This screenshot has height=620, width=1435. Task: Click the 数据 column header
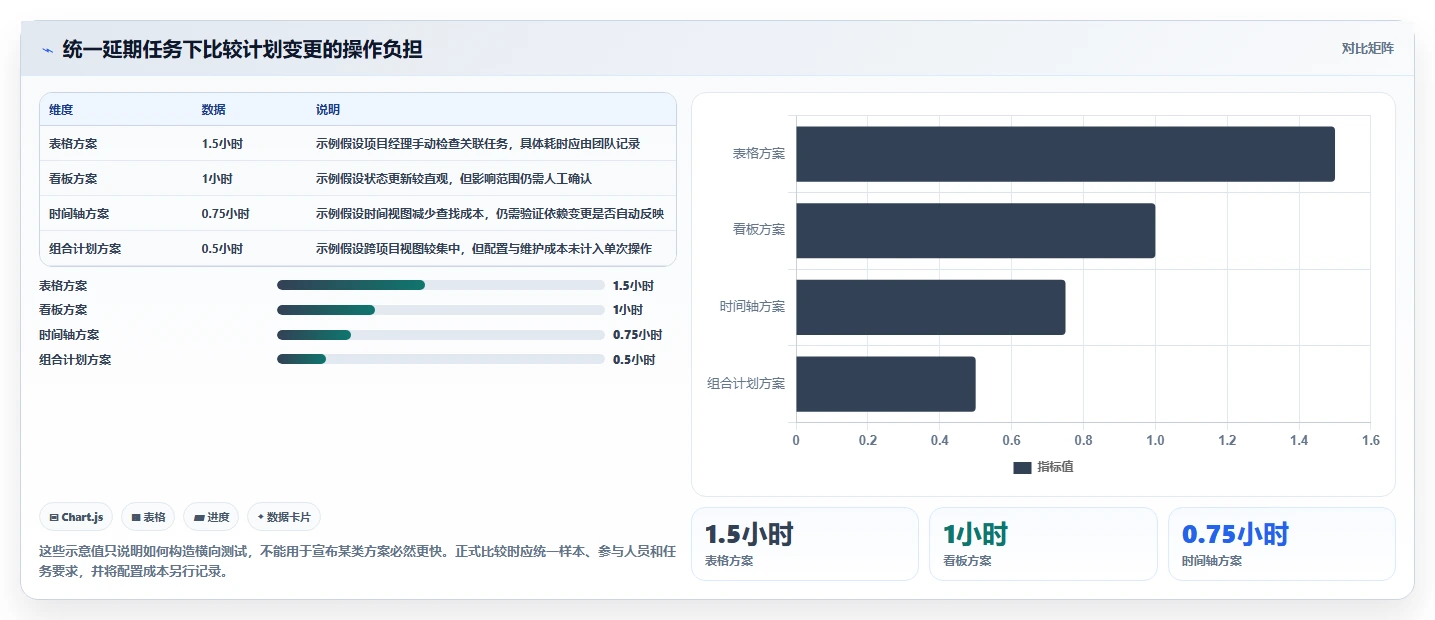213,109
